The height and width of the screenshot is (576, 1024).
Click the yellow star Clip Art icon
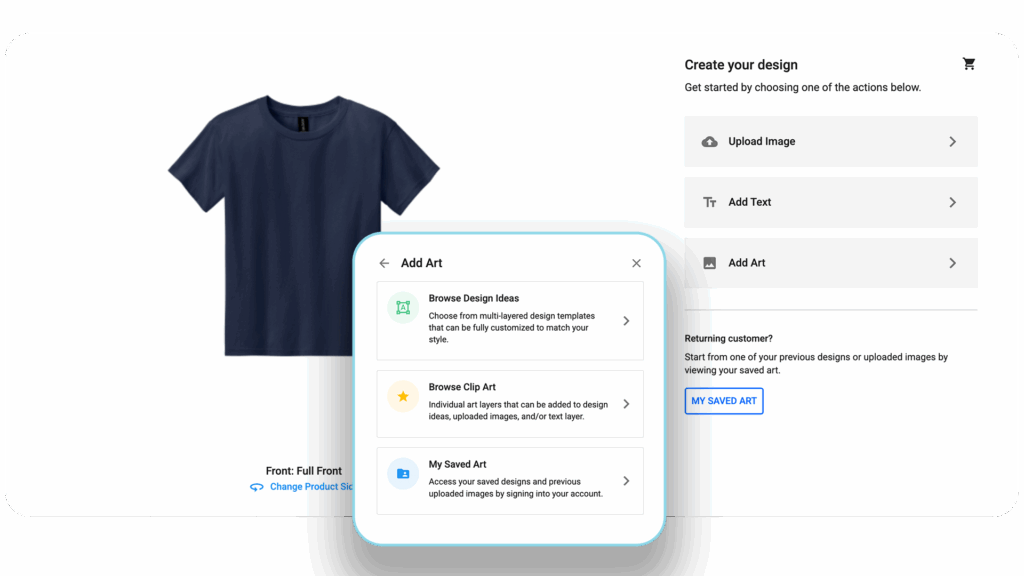click(403, 397)
